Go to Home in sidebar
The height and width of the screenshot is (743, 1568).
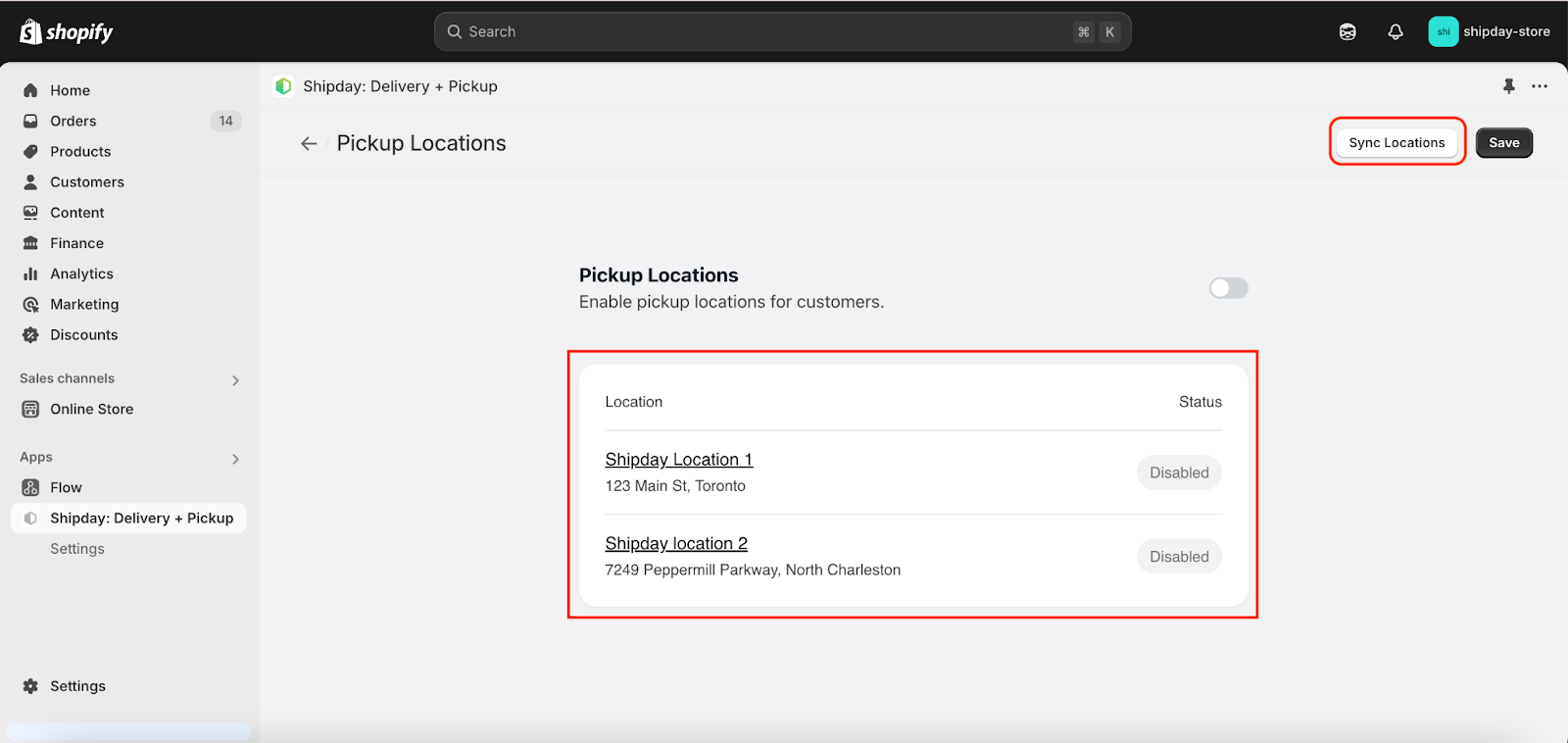[x=71, y=90]
